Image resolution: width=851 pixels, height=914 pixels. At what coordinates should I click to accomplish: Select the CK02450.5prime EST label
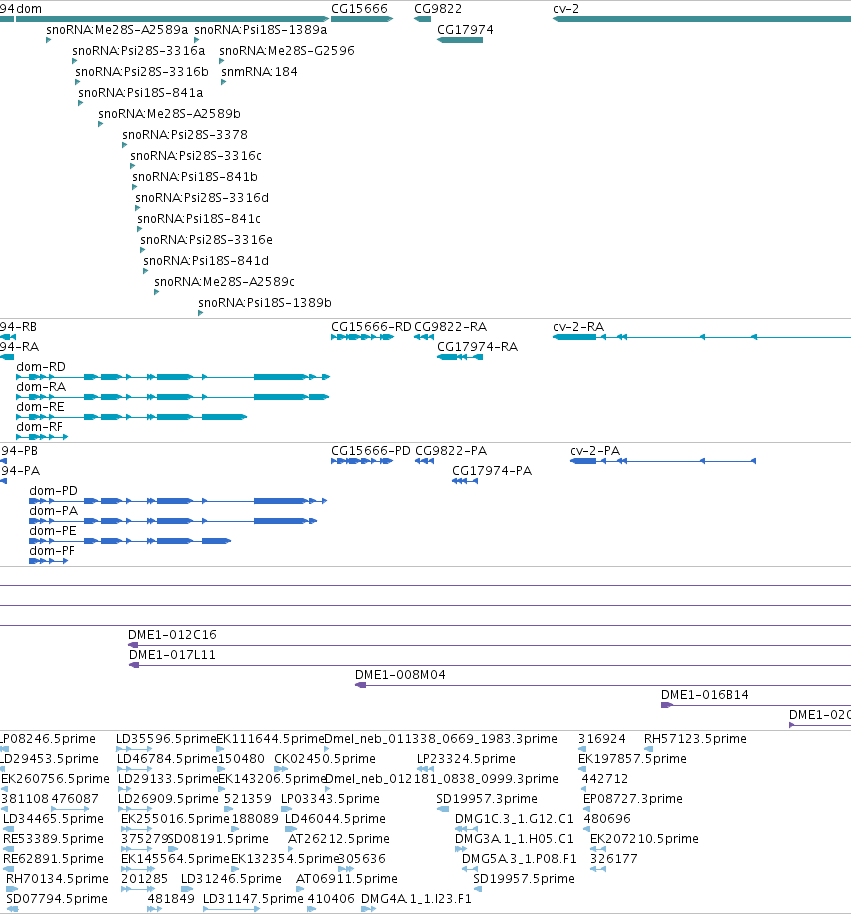click(x=325, y=759)
